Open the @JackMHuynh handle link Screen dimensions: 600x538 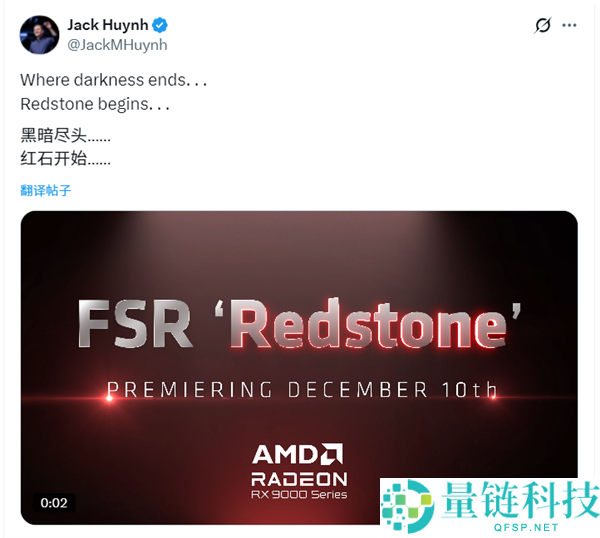coord(117,45)
